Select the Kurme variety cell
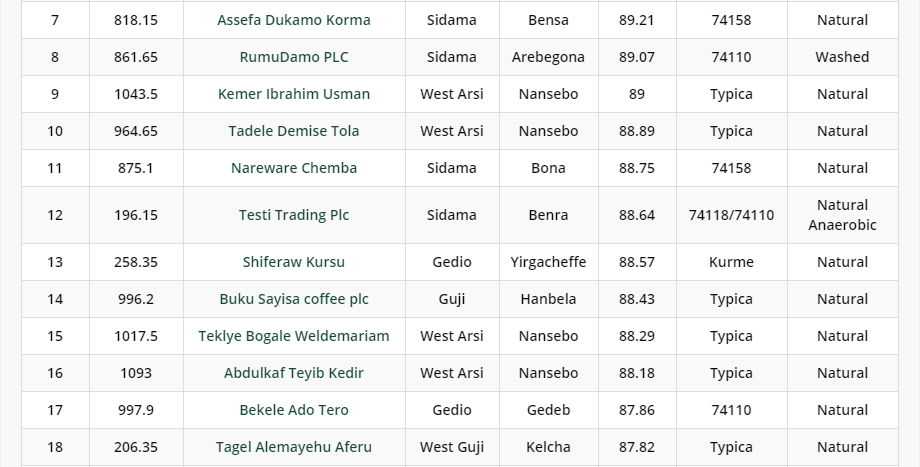920x467 pixels. click(x=731, y=262)
